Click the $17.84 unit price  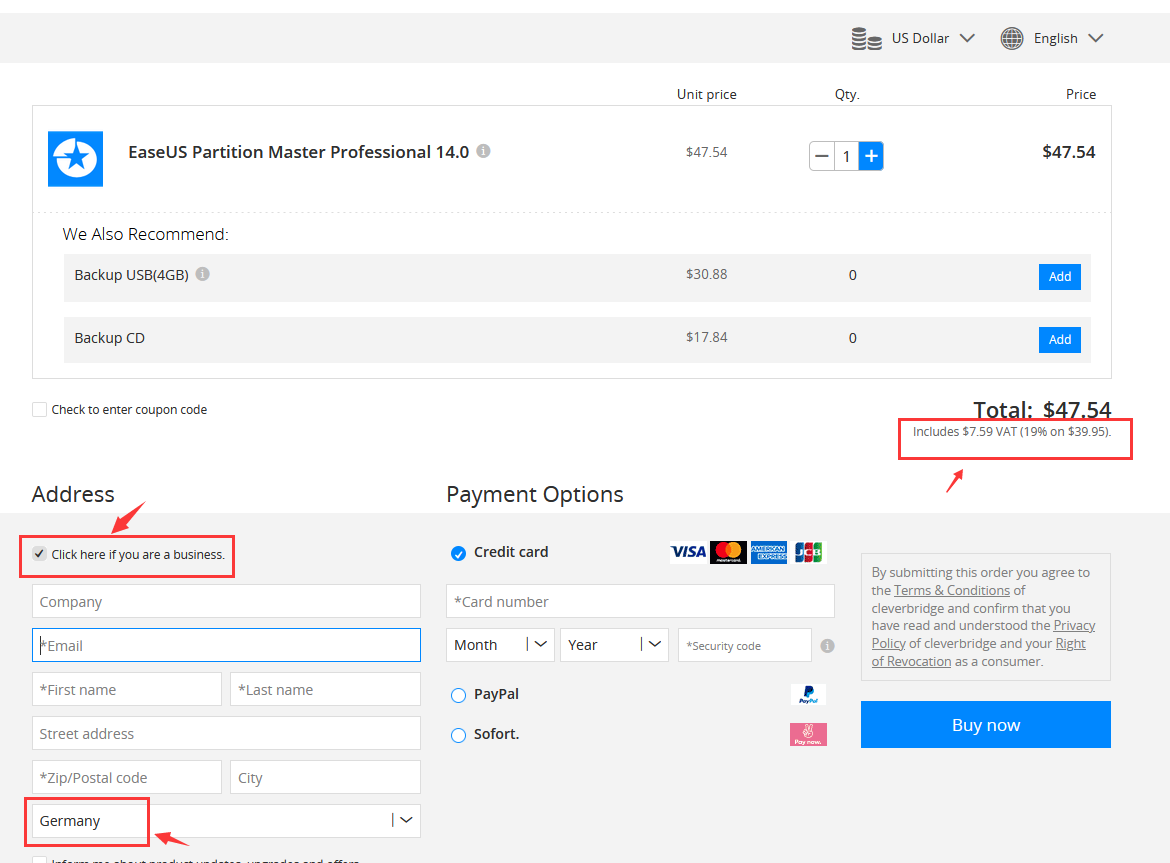click(x=706, y=337)
